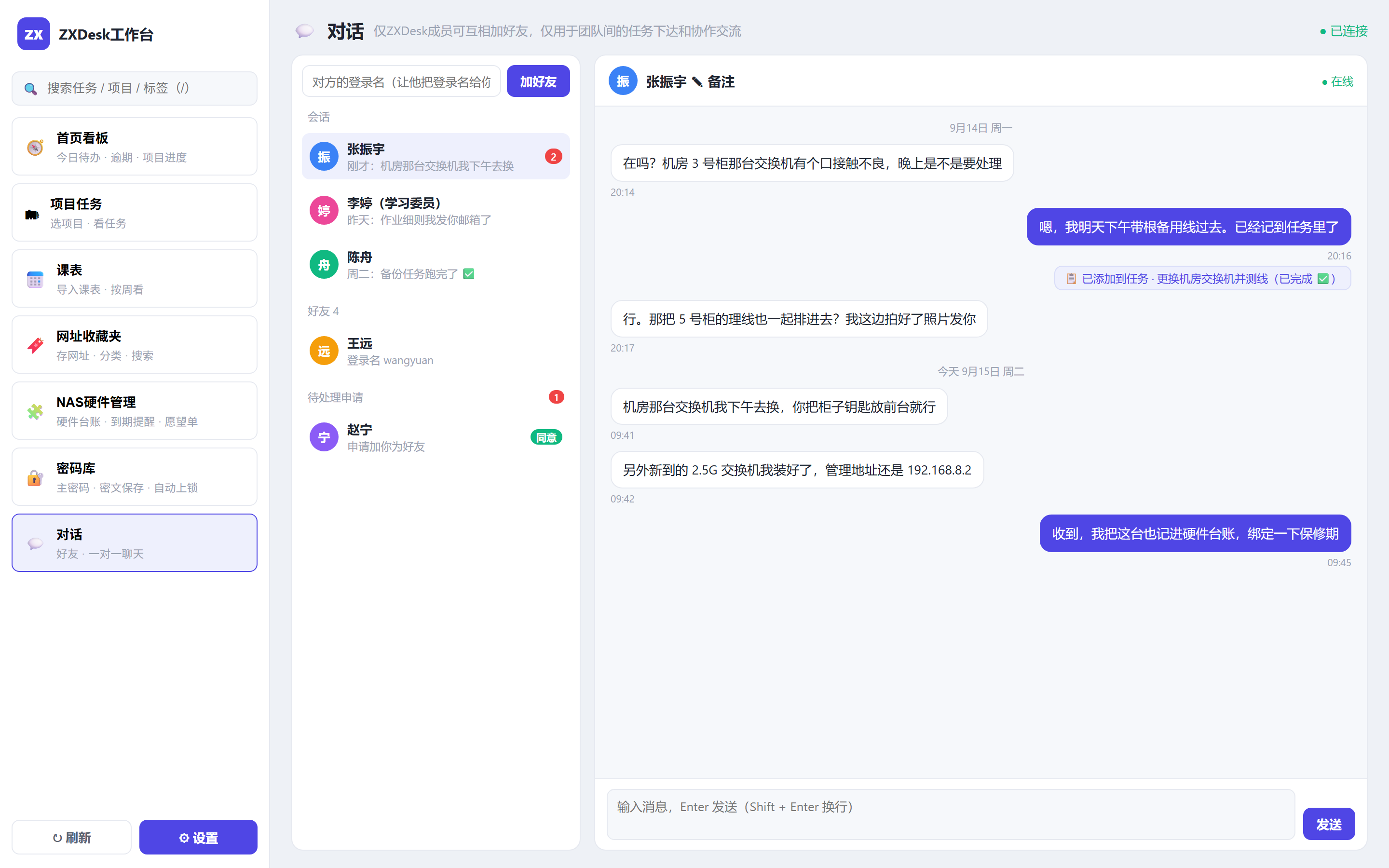The width and height of the screenshot is (1389, 868).
Task: Click 陈舟's green avatar
Action: click(x=324, y=265)
